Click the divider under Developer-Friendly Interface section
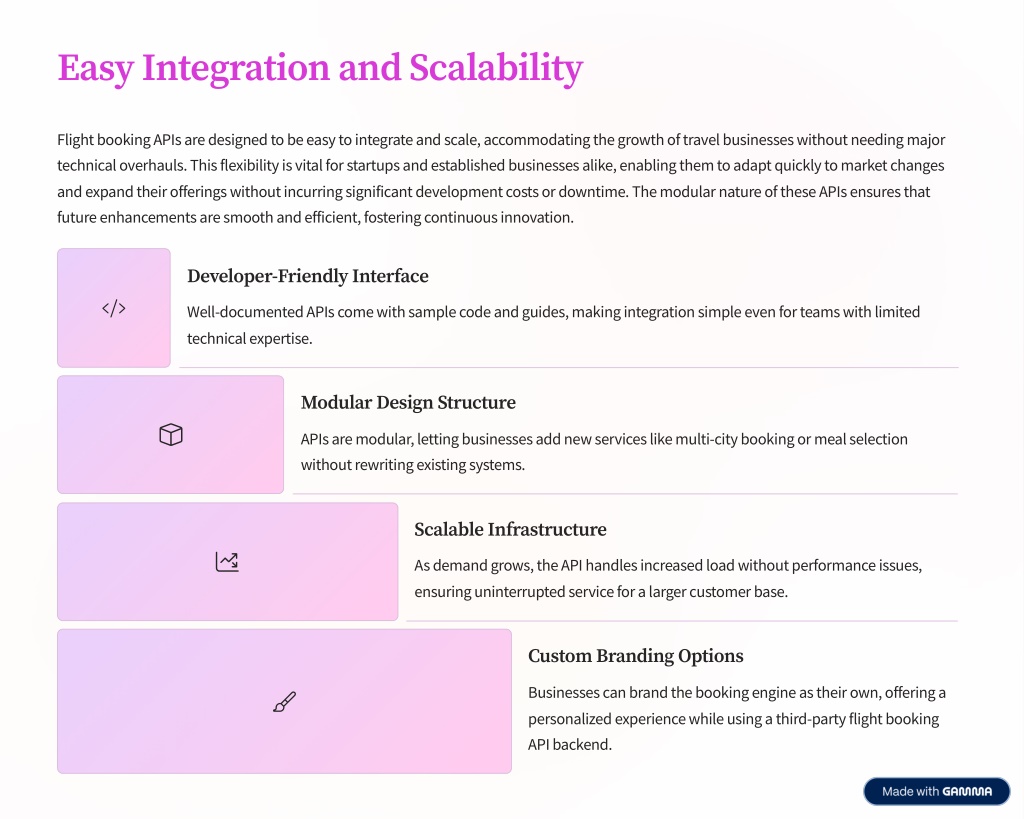The width and height of the screenshot is (1024, 819). click(x=569, y=368)
